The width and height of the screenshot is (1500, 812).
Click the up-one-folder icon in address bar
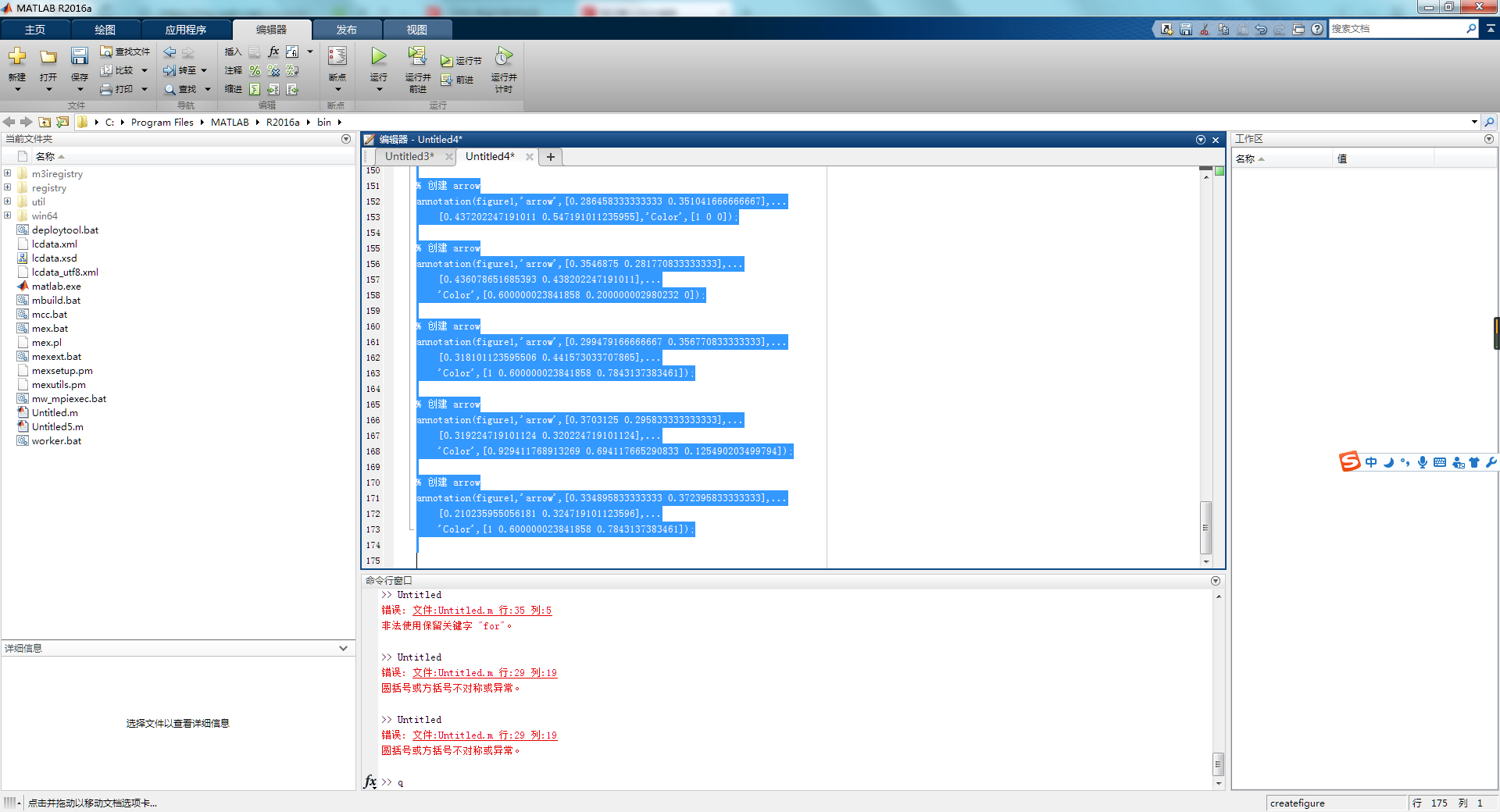coord(45,122)
